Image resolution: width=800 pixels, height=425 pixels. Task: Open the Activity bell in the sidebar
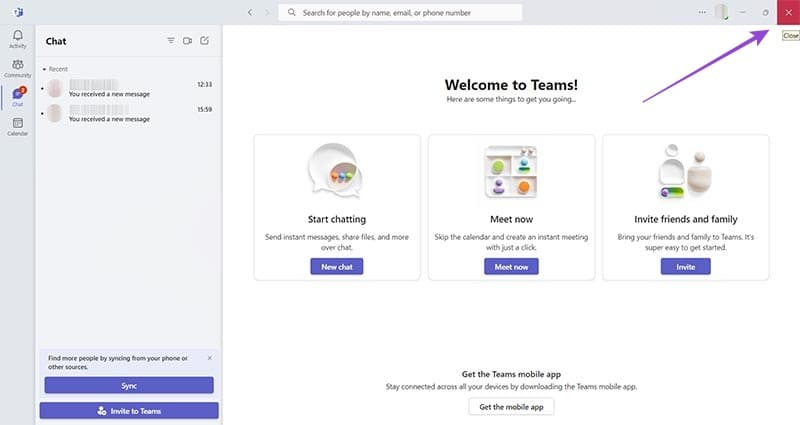pyautogui.click(x=17, y=39)
